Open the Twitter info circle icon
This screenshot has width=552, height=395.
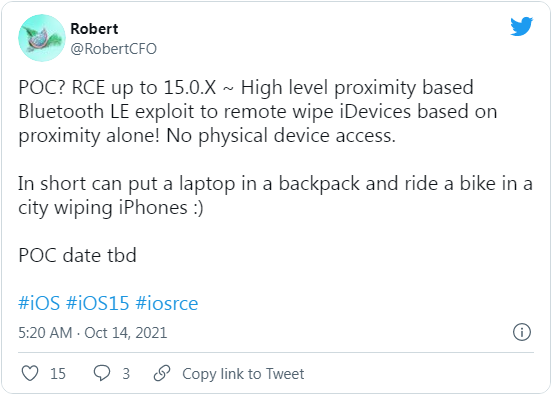coord(521,332)
